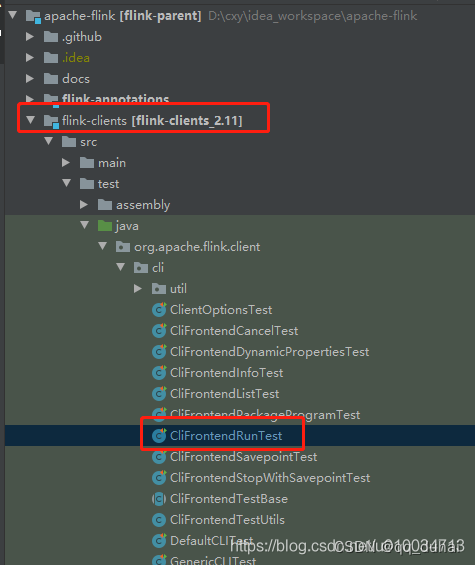Open the ClientOptionsTest file

[x=221, y=310]
